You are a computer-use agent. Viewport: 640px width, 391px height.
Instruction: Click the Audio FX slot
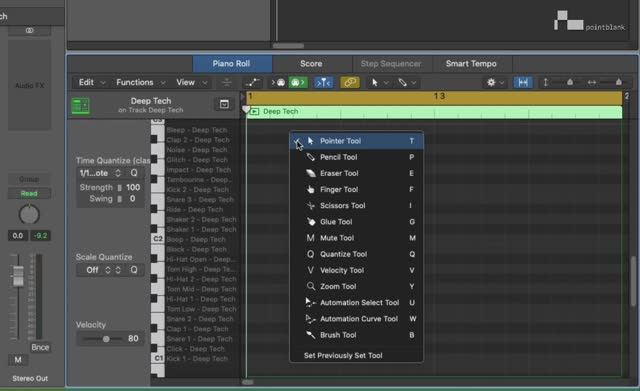point(29,85)
